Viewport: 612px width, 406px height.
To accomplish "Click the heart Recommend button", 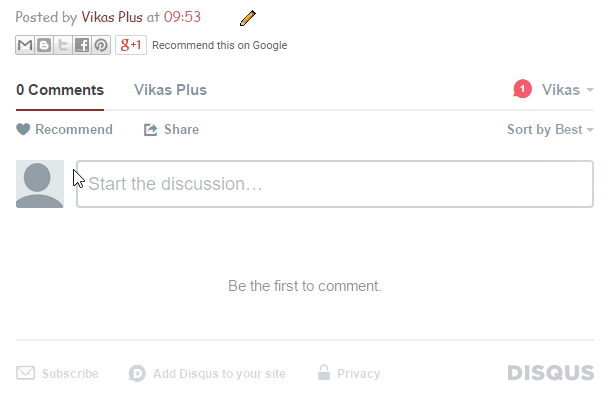I will [x=64, y=129].
